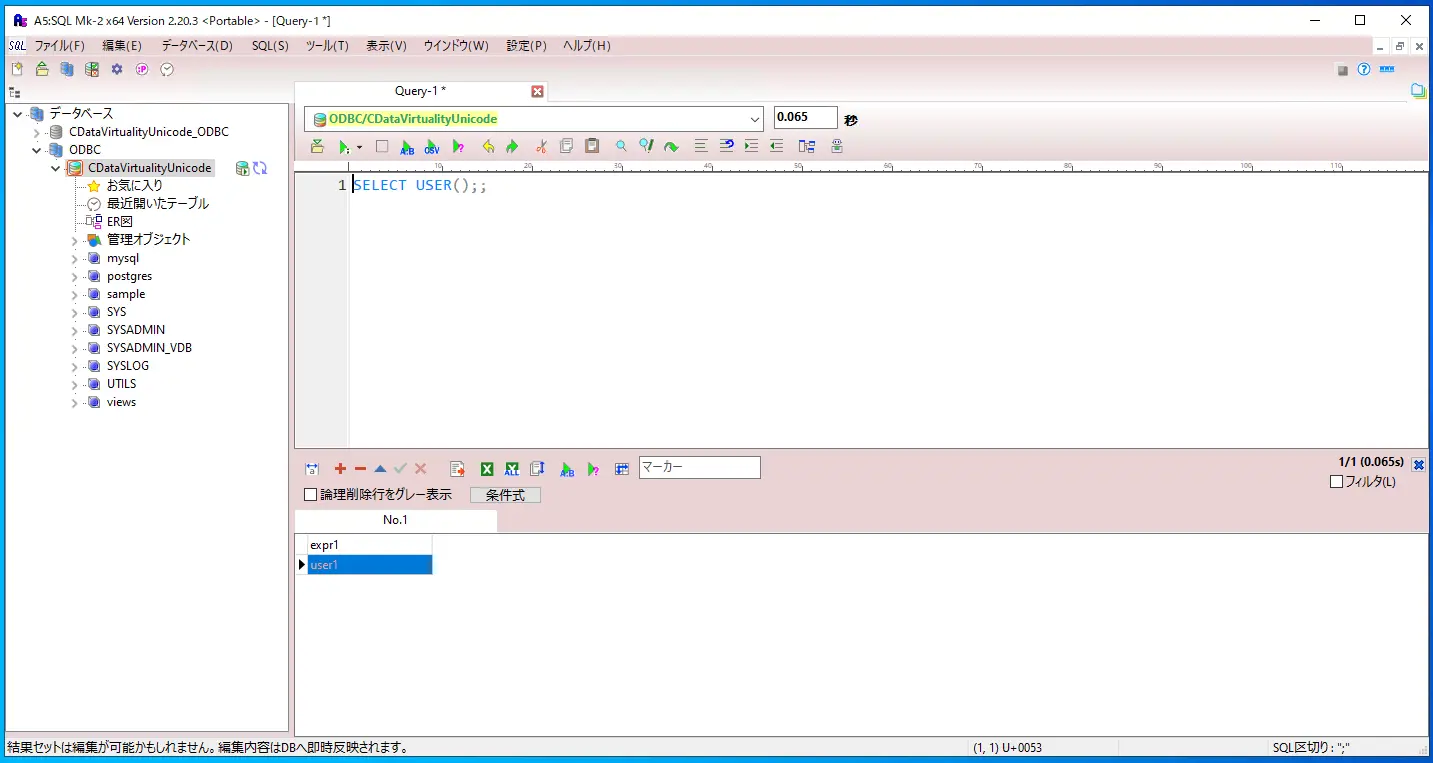Click the SQL format lines icon

[x=701, y=147]
